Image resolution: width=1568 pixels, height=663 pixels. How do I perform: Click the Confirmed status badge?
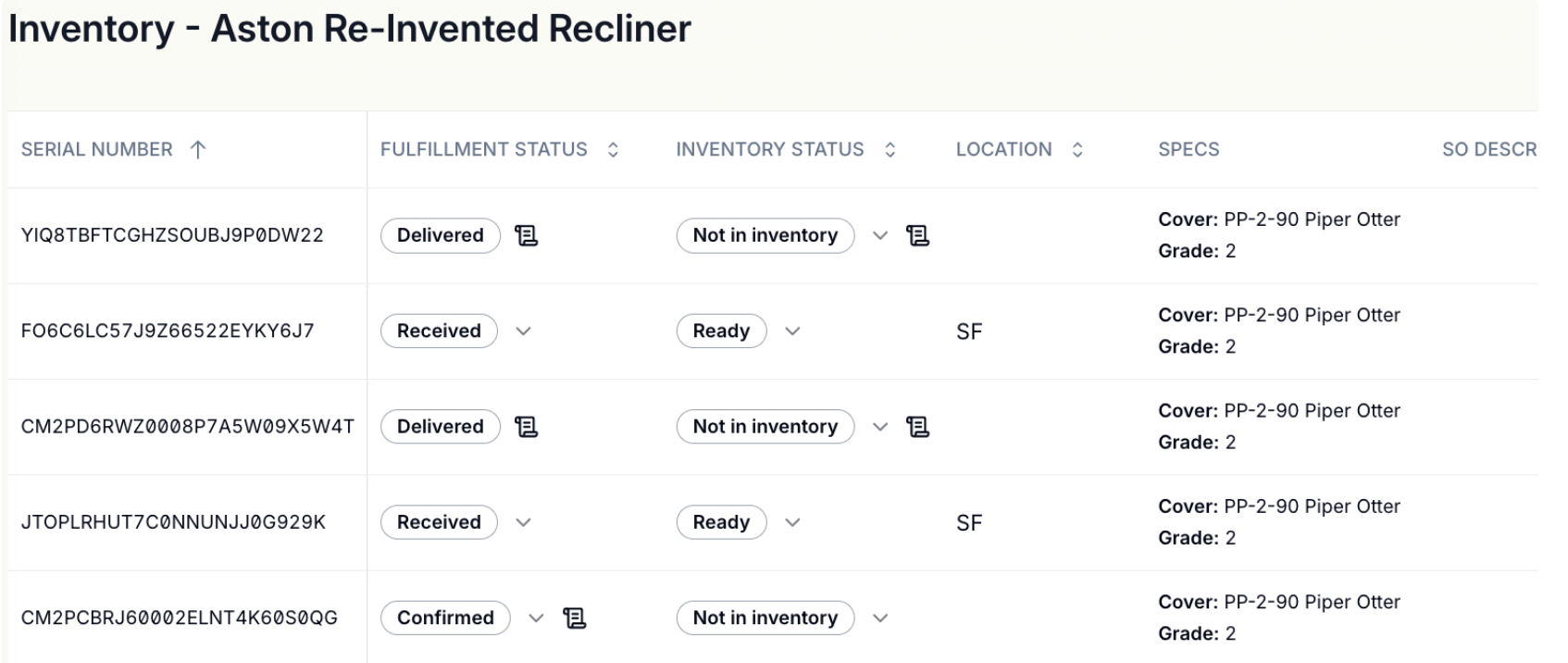445,619
